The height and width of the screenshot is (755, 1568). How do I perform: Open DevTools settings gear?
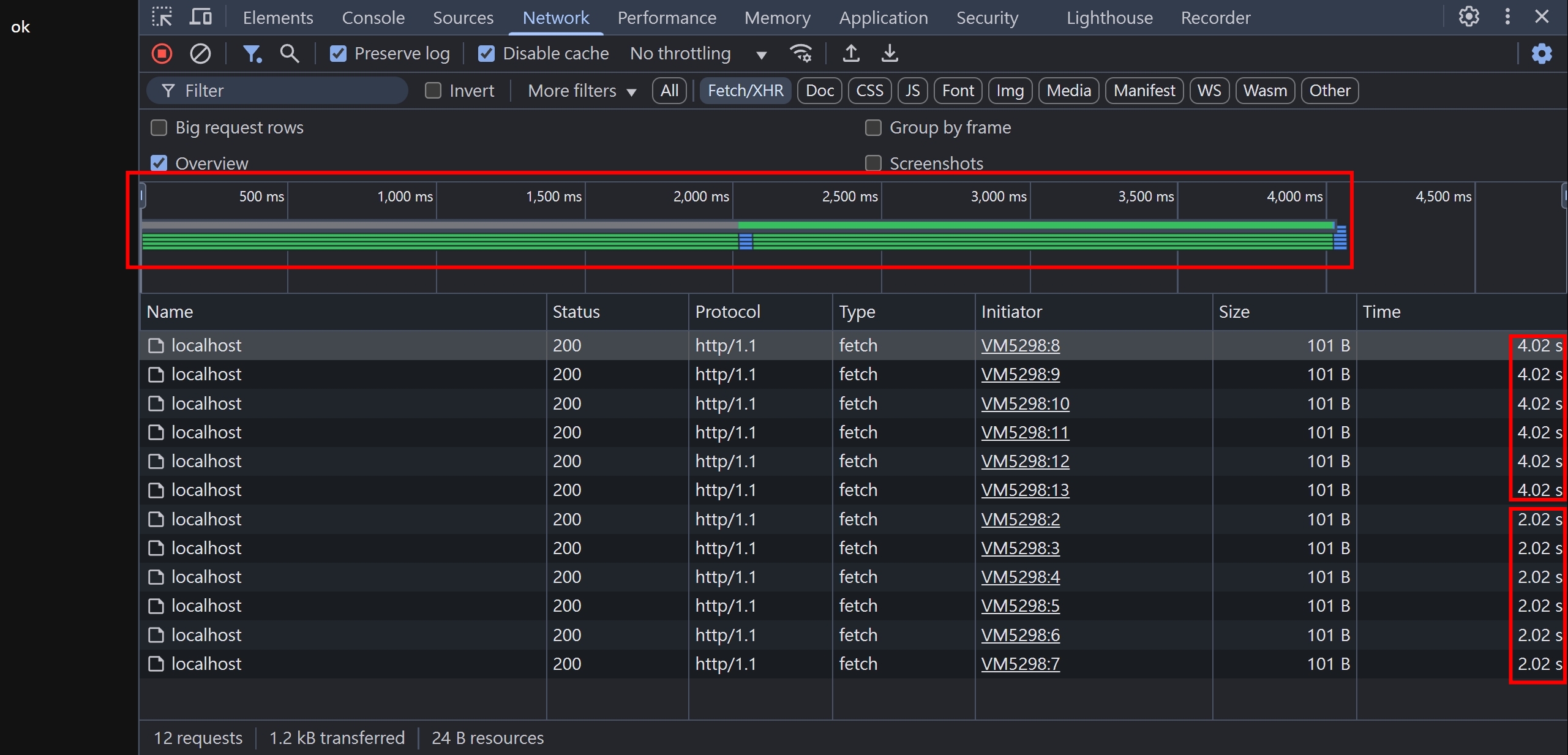click(1469, 17)
